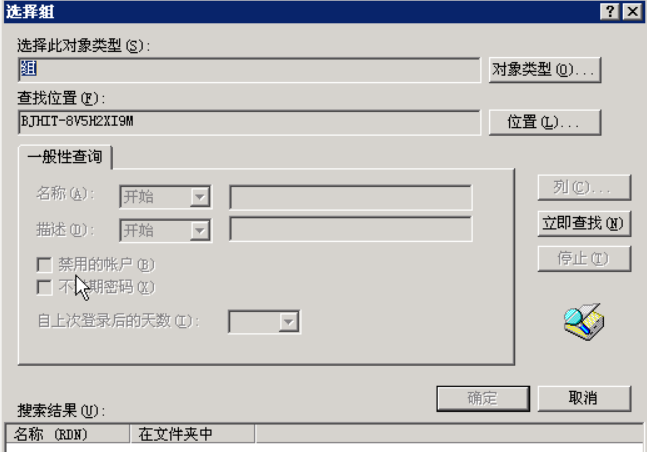Click the 停止 button
The width and height of the screenshot is (647, 452).
[x=584, y=259]
